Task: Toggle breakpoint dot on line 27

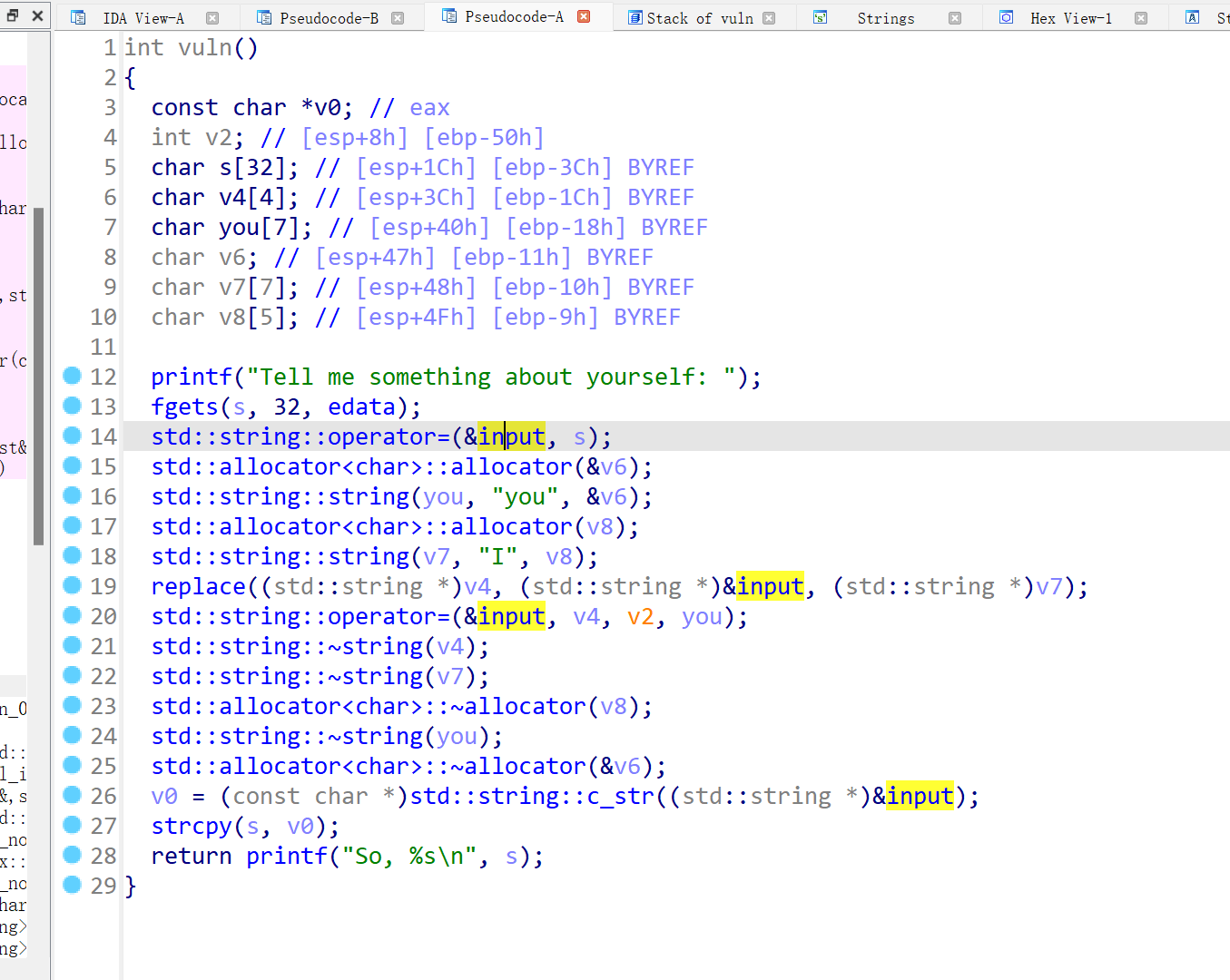Action: click(x=73, y=825)
